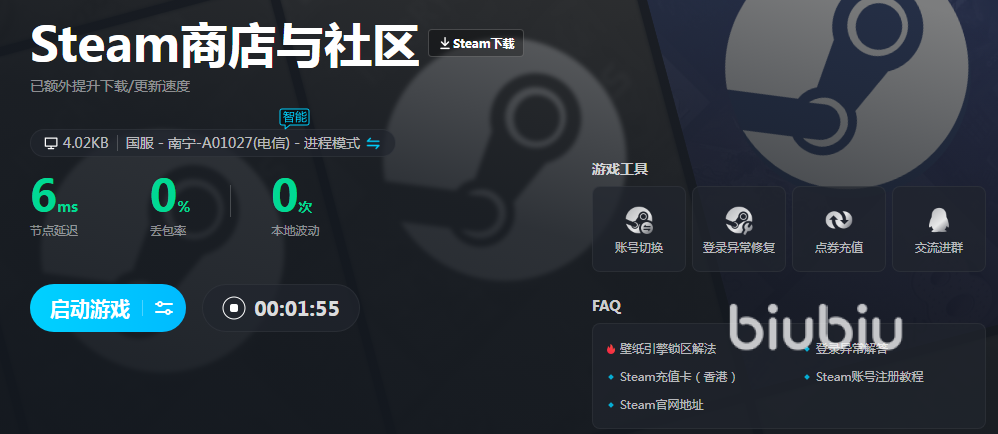Screen dimensions: 998x434
Task: Click the 智能 smart mode badge
Action: pyautogui.click(x=295, y=118)
